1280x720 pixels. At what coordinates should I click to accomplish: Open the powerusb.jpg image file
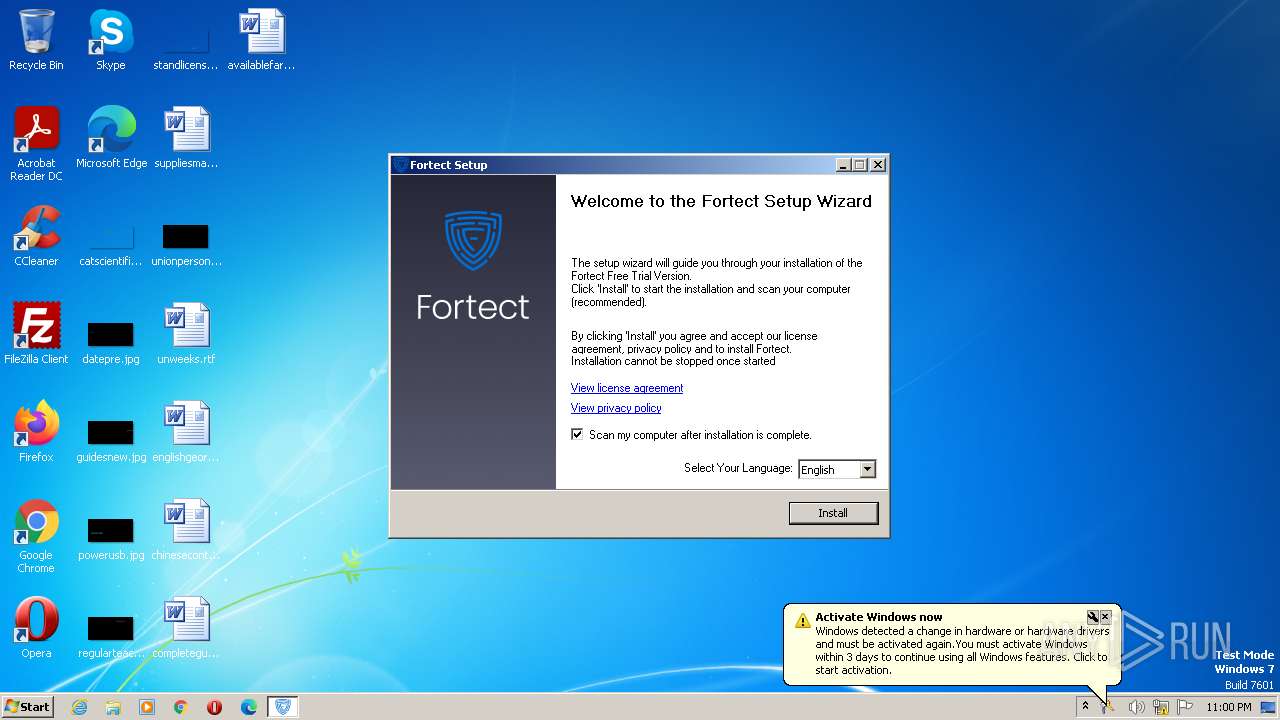pos(111,536)
